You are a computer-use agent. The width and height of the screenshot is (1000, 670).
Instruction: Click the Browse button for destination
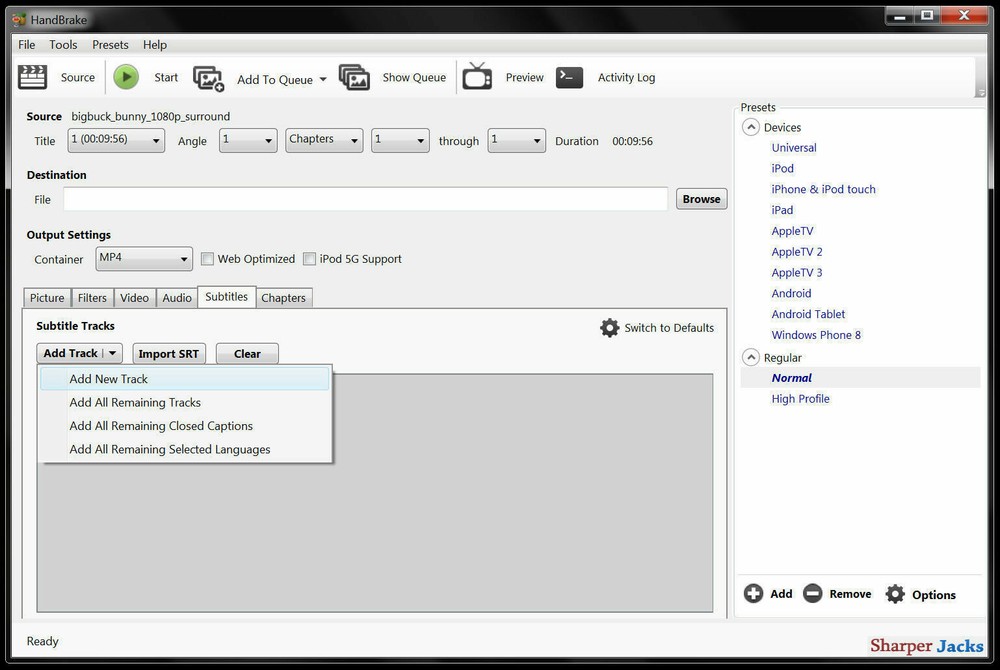coord(701,199)
